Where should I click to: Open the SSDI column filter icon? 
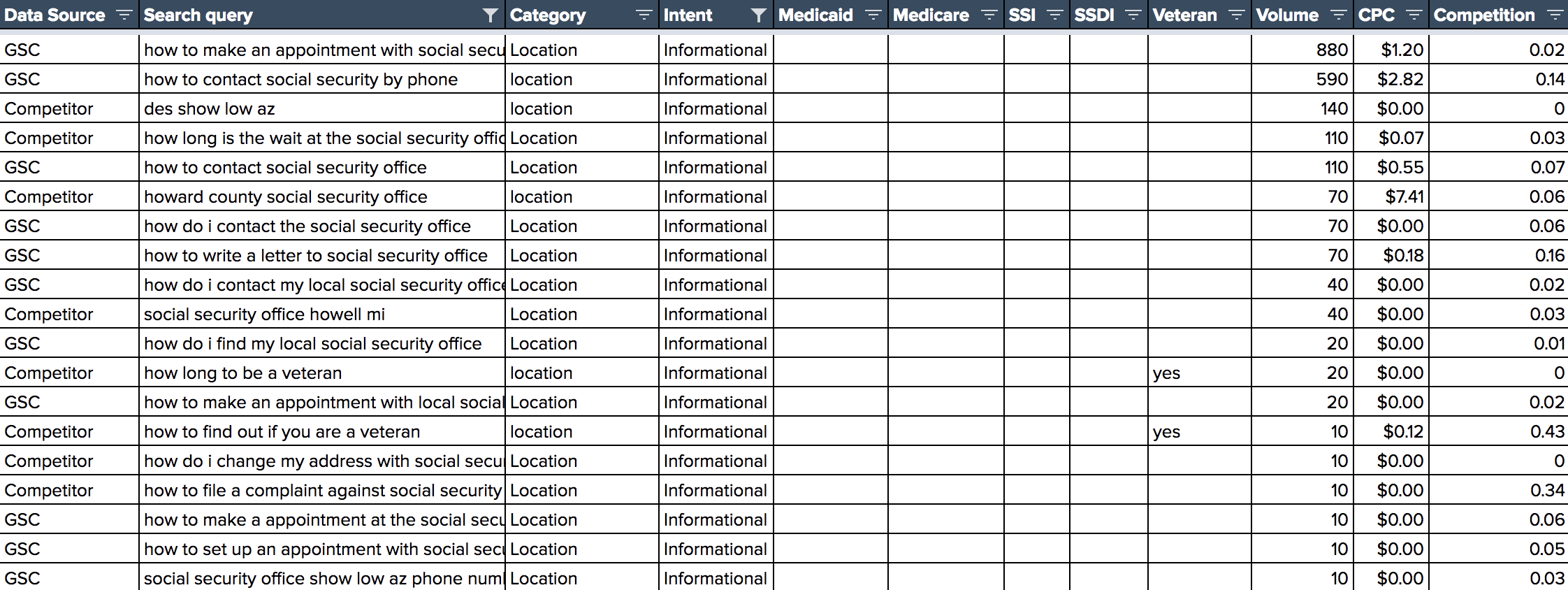[1133, 15]
